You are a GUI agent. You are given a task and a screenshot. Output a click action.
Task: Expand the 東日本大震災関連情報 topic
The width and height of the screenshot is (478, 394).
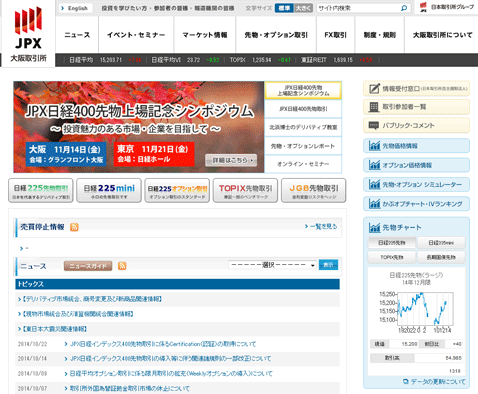point(53,329)
